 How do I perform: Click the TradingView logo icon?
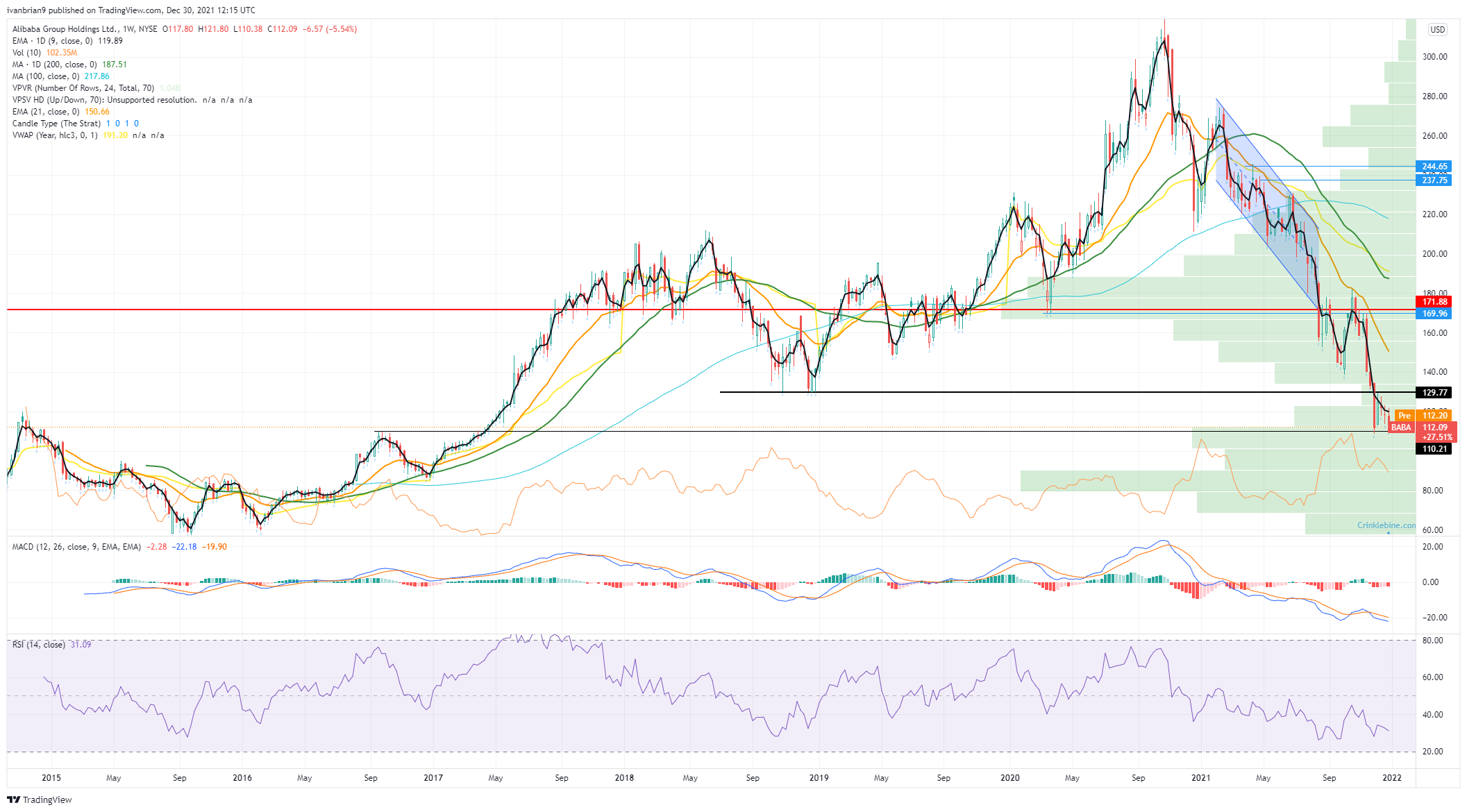tap(13, 800)
